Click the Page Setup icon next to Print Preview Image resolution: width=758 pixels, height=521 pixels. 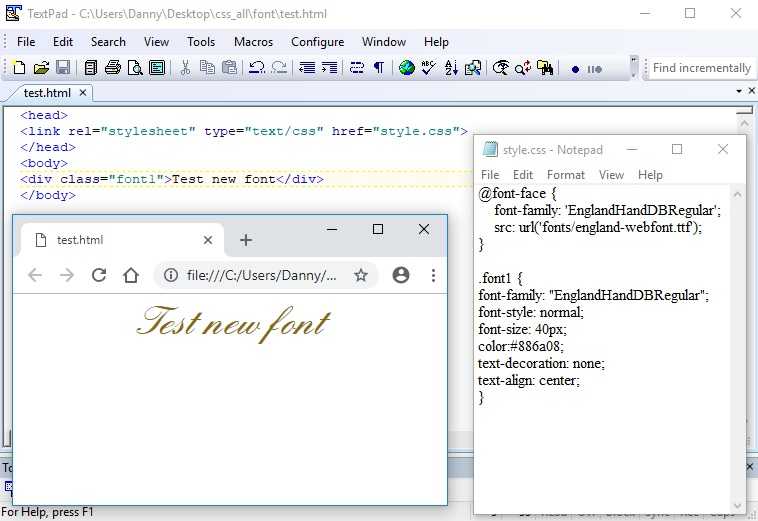tap(157, 68)
